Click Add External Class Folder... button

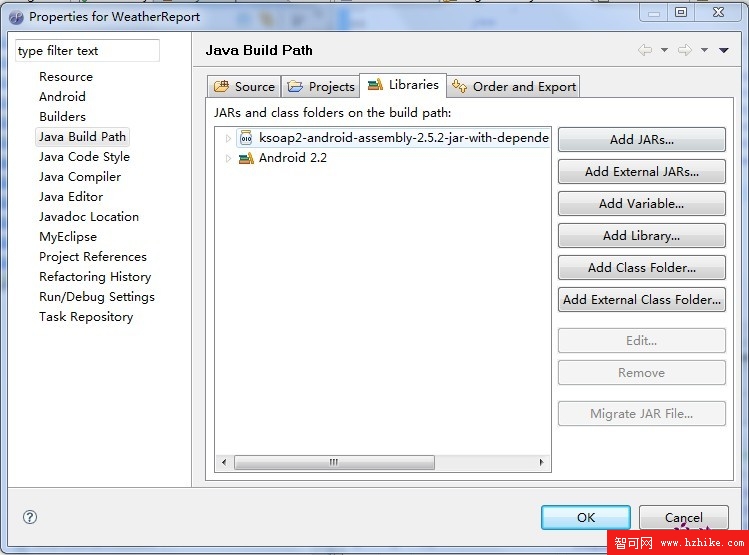click(642, 299)
